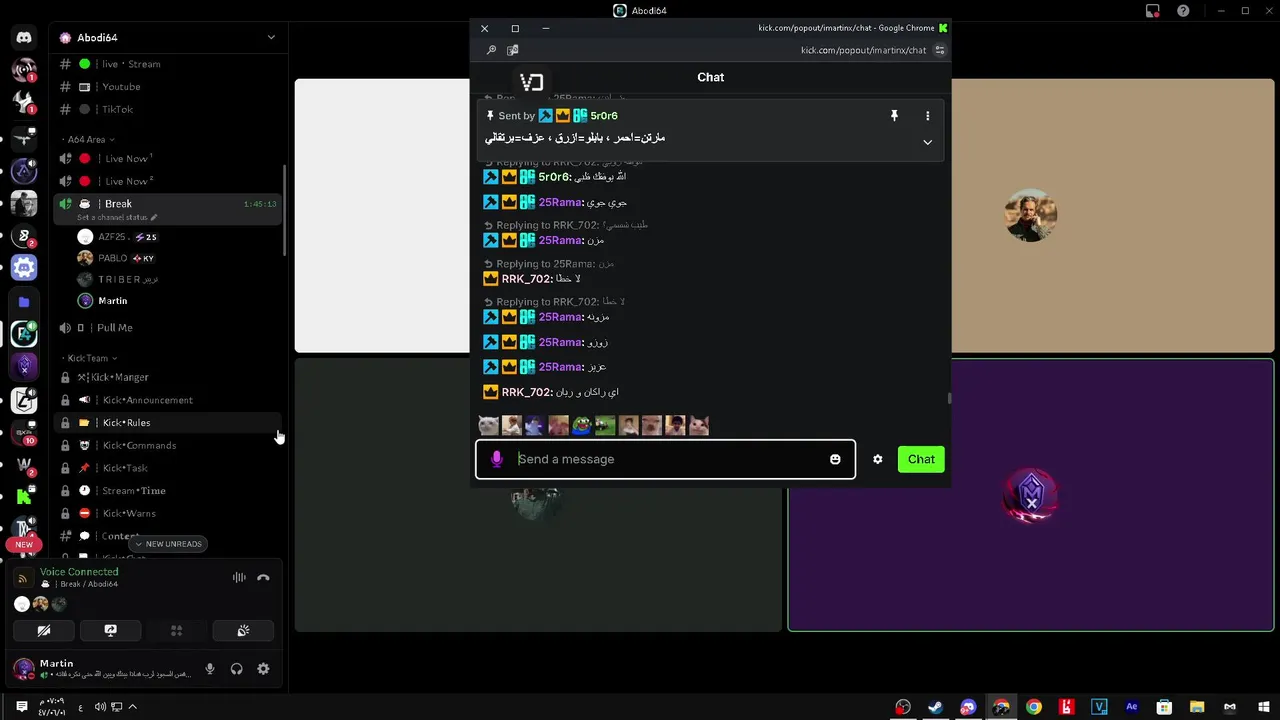Image resolution: width=1280 pixels, height=720 pixels.
Task: Open the emoji picker in message box
Action: point(835,459)
